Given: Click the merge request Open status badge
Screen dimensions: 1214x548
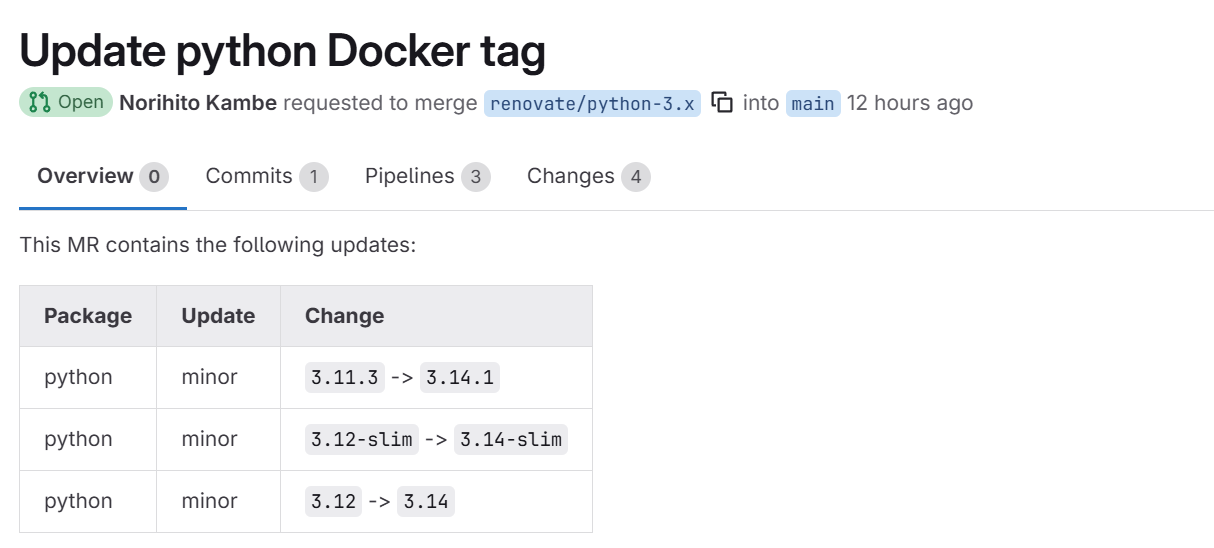Looking at the screenshot, I should [66, 102].
